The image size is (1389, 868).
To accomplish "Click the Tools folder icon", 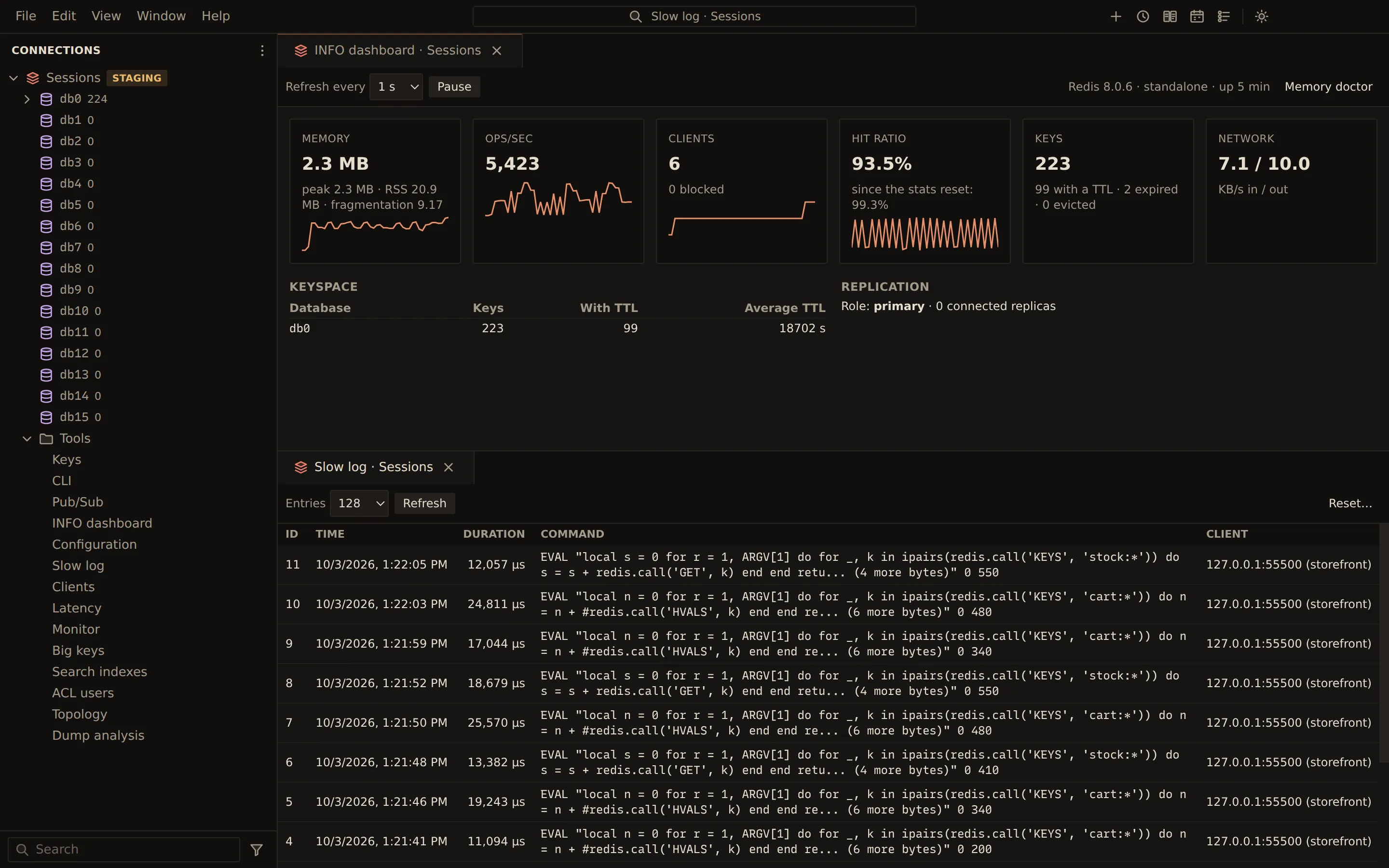I will [x=46, y=439].
